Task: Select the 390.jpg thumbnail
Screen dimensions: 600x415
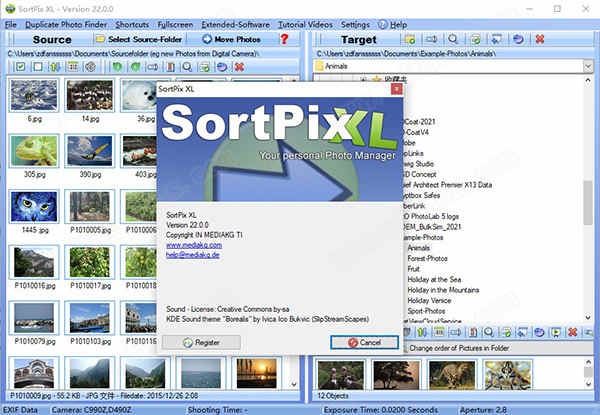Action: coord(90,151)
